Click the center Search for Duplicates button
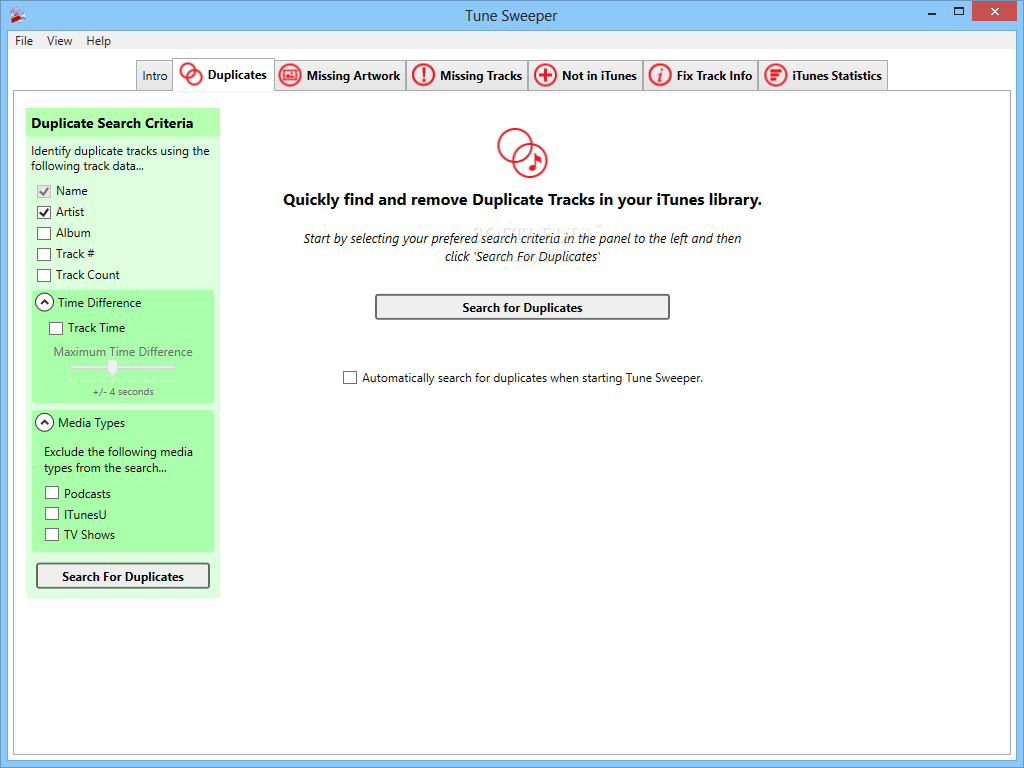1024x768 pixels. point(522,307)
